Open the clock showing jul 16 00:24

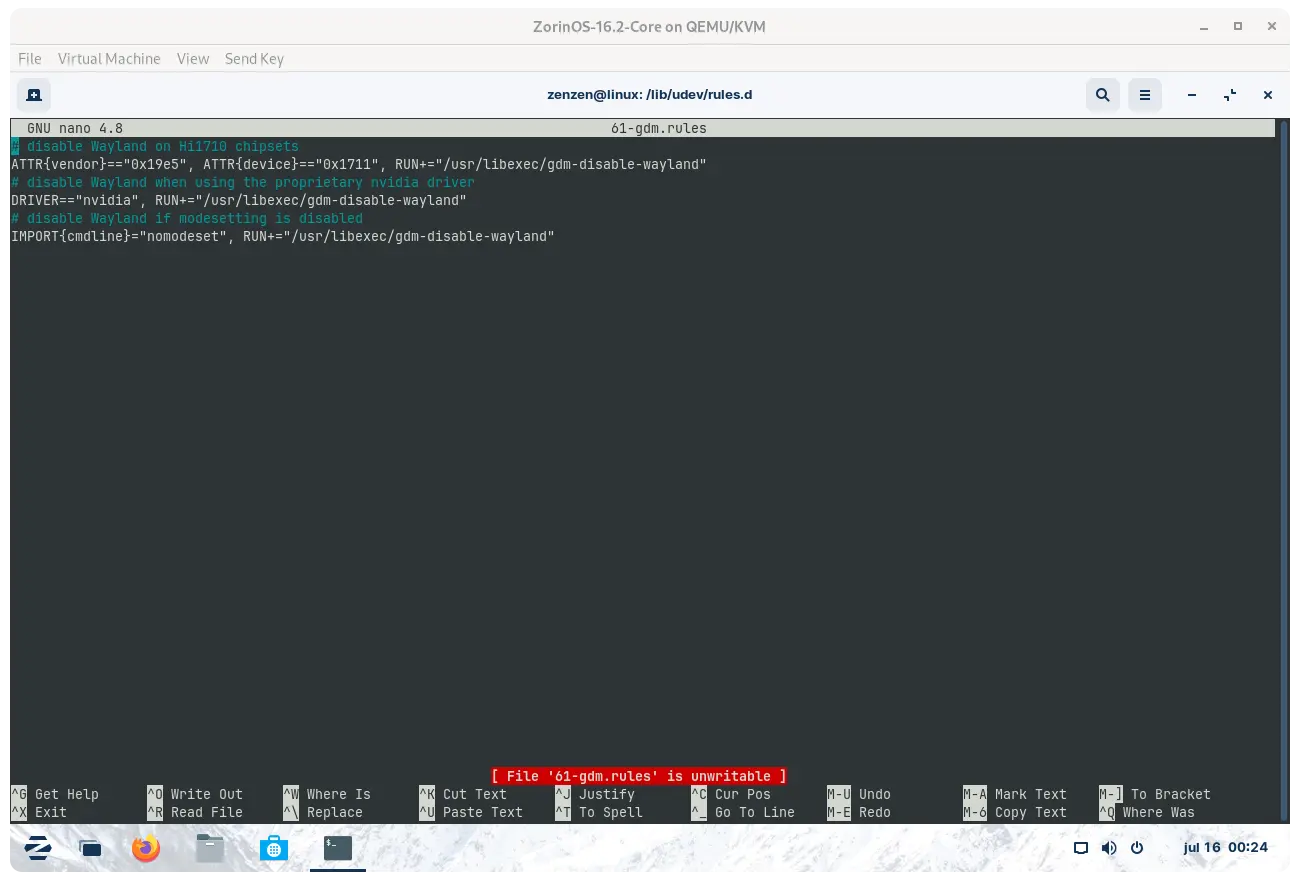pos(1225,847)
